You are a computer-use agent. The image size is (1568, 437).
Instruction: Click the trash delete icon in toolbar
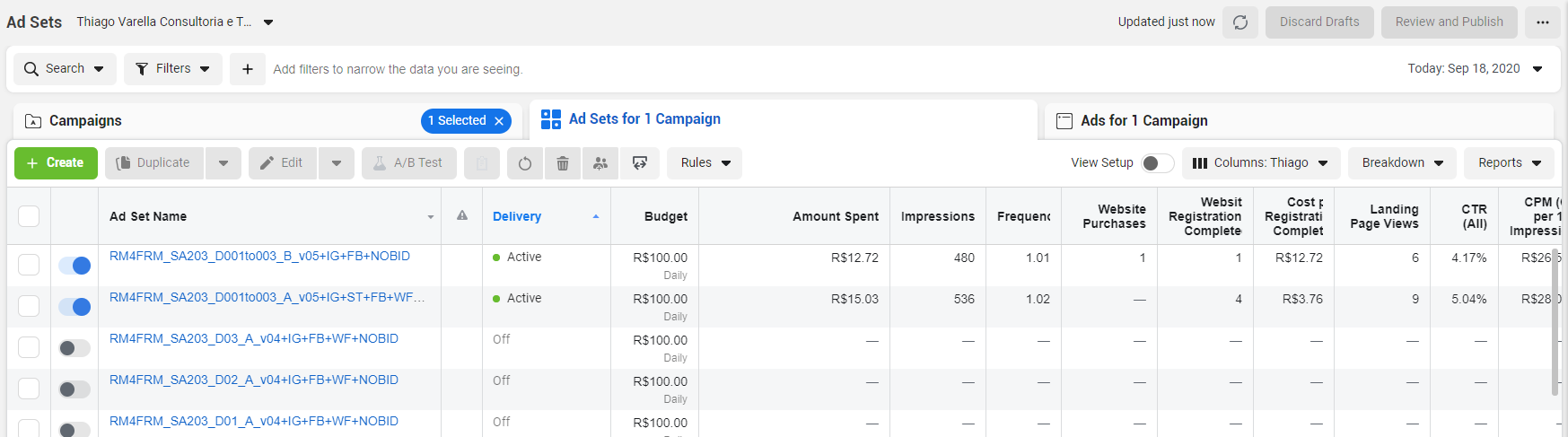click(x=563, y=163)
